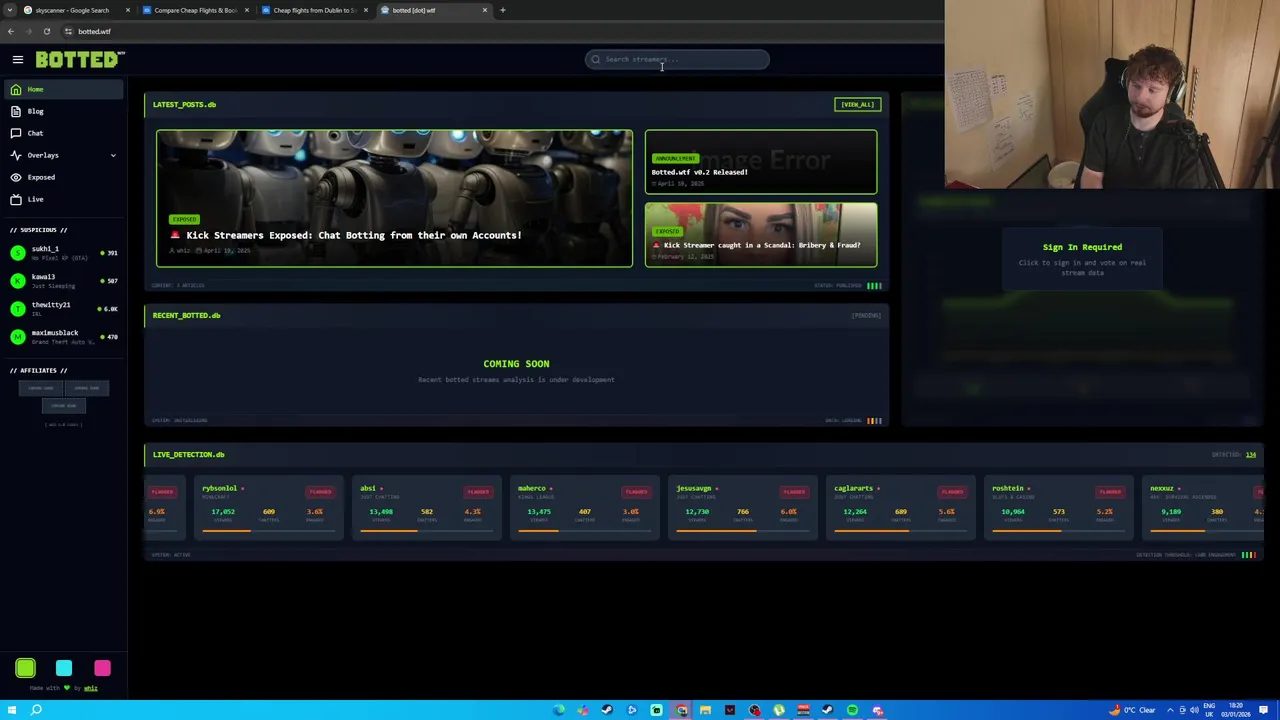Open the Blog page from sidebar
The image size is (1280, 720).
[64, 111]
